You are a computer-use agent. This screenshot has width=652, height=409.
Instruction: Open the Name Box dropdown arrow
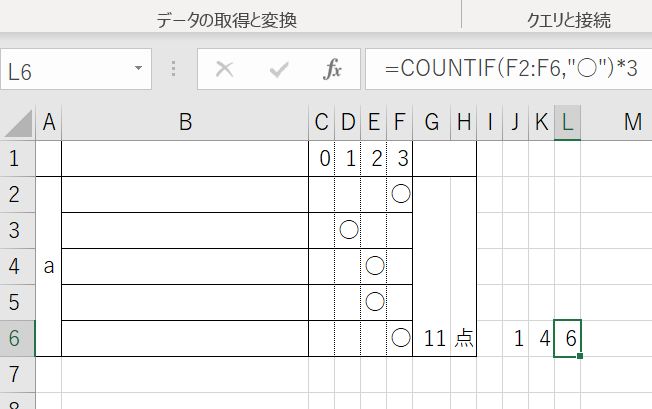click(138, 68)
